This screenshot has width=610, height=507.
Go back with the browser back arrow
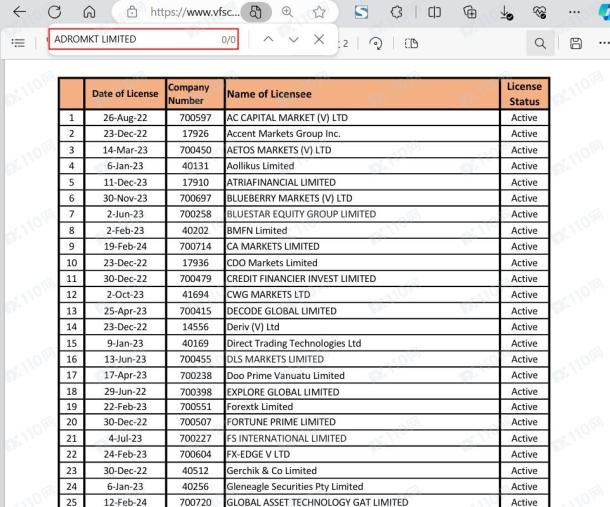[x=19, y=12]
